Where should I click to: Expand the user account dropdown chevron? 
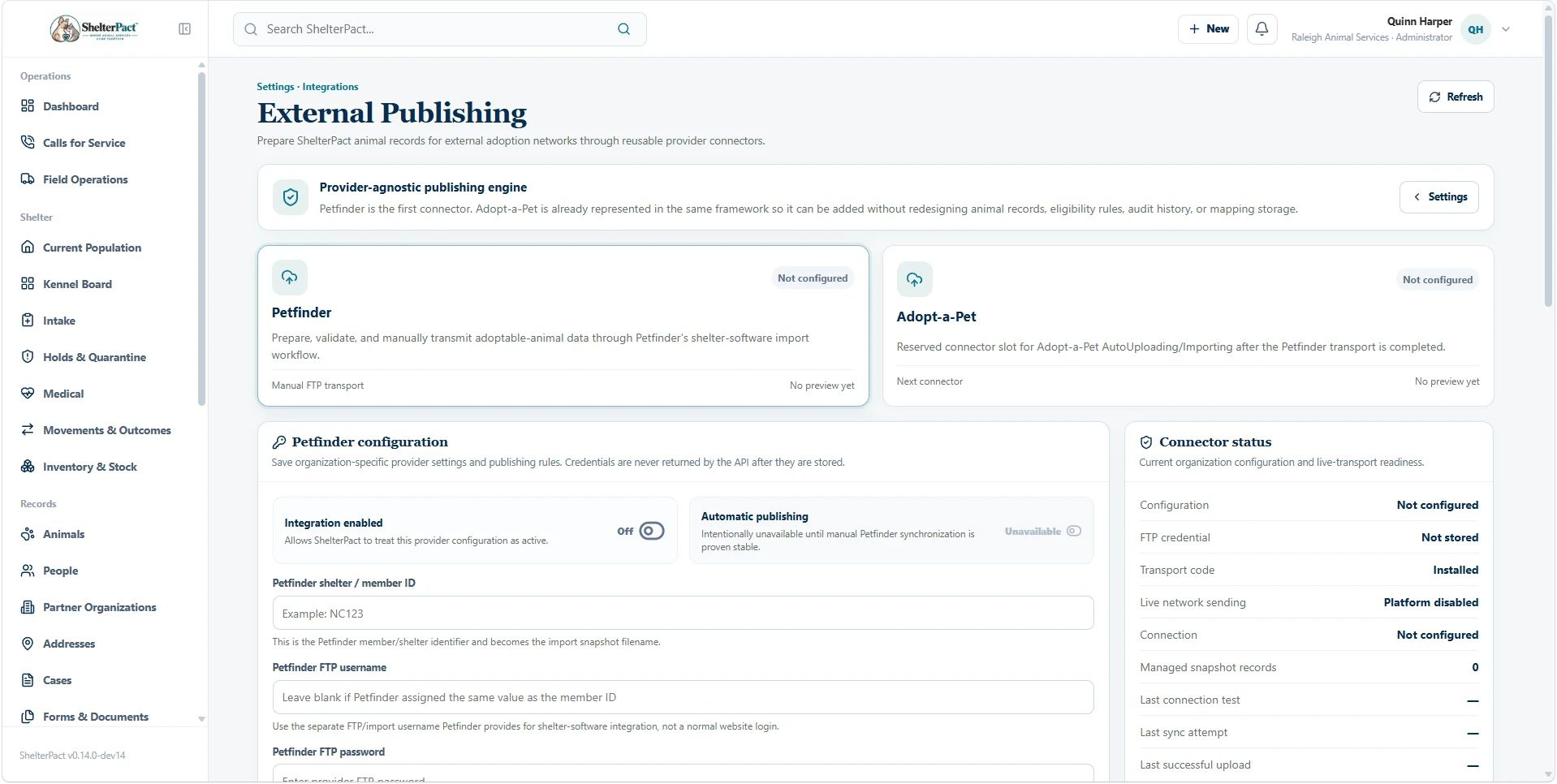pyautogui.click(x=1506, y=29)
